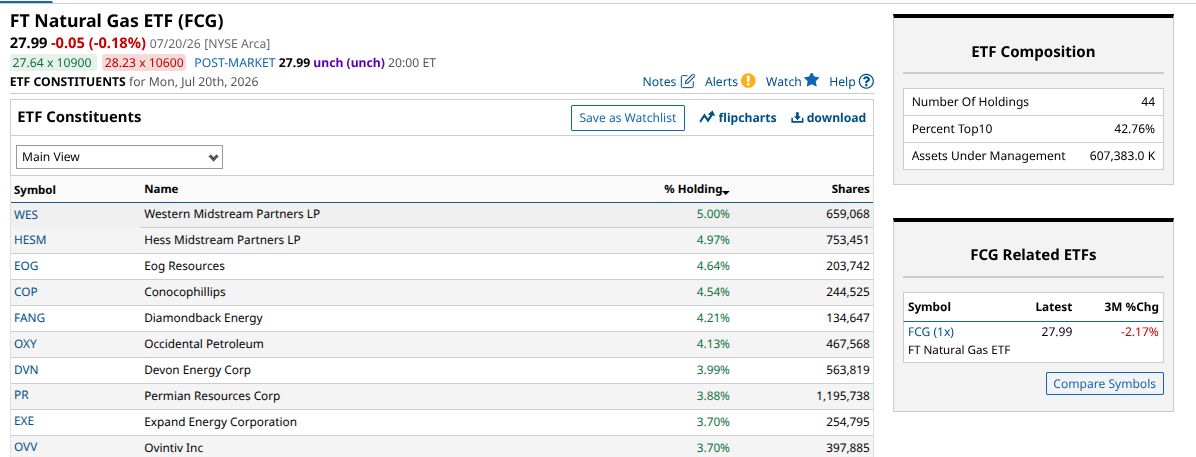The width and height of the screenshot is (1196, 457).
Task: Click Compare Symbols button
Action: (x=1104, y=384)
